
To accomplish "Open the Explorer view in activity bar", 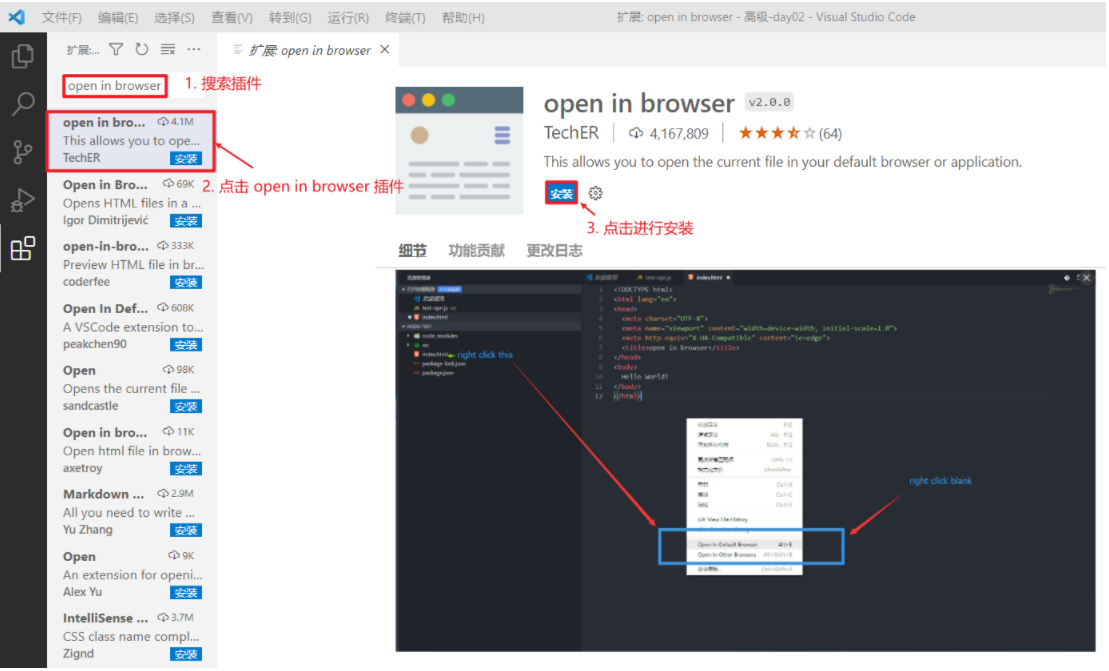I will pyautogui.click(x=23, y=56).
